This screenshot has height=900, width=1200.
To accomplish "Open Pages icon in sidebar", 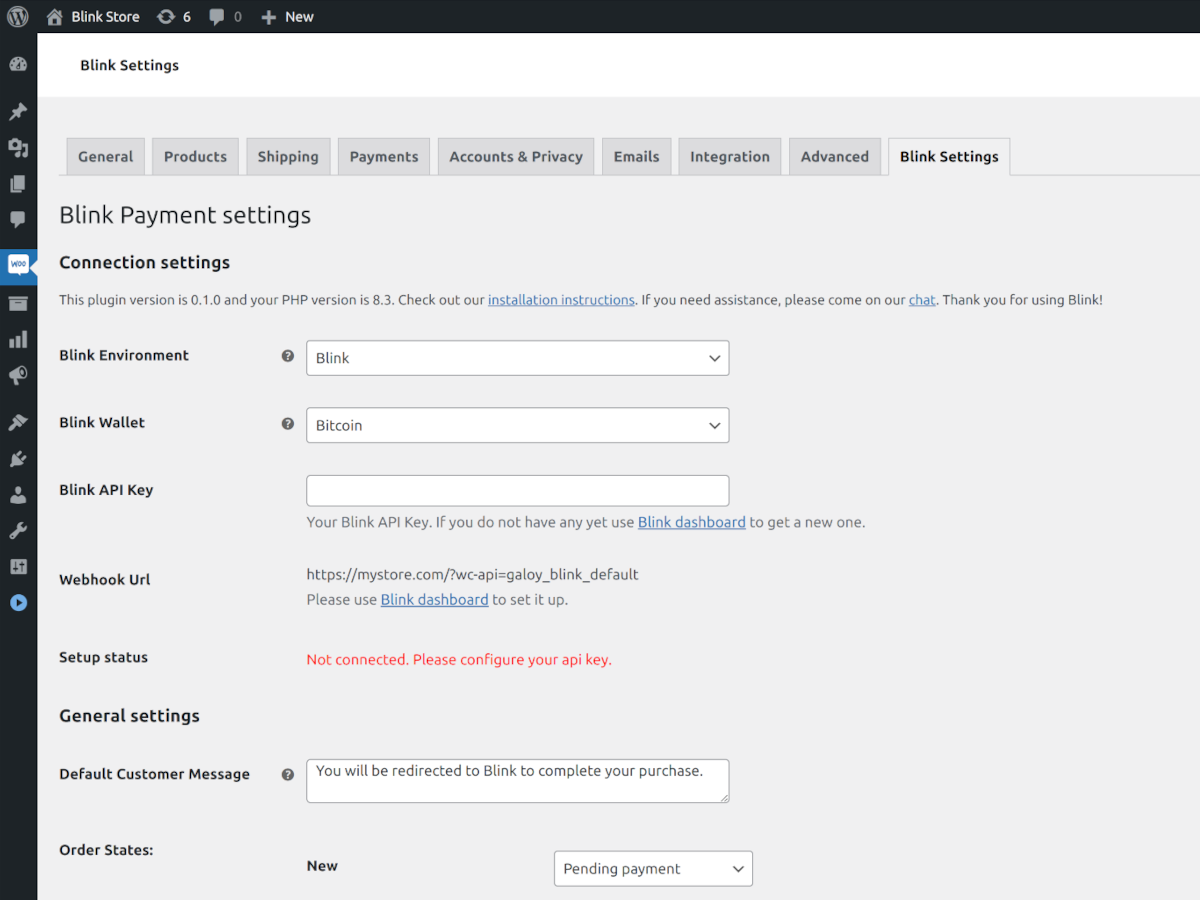I will point(18,184).
